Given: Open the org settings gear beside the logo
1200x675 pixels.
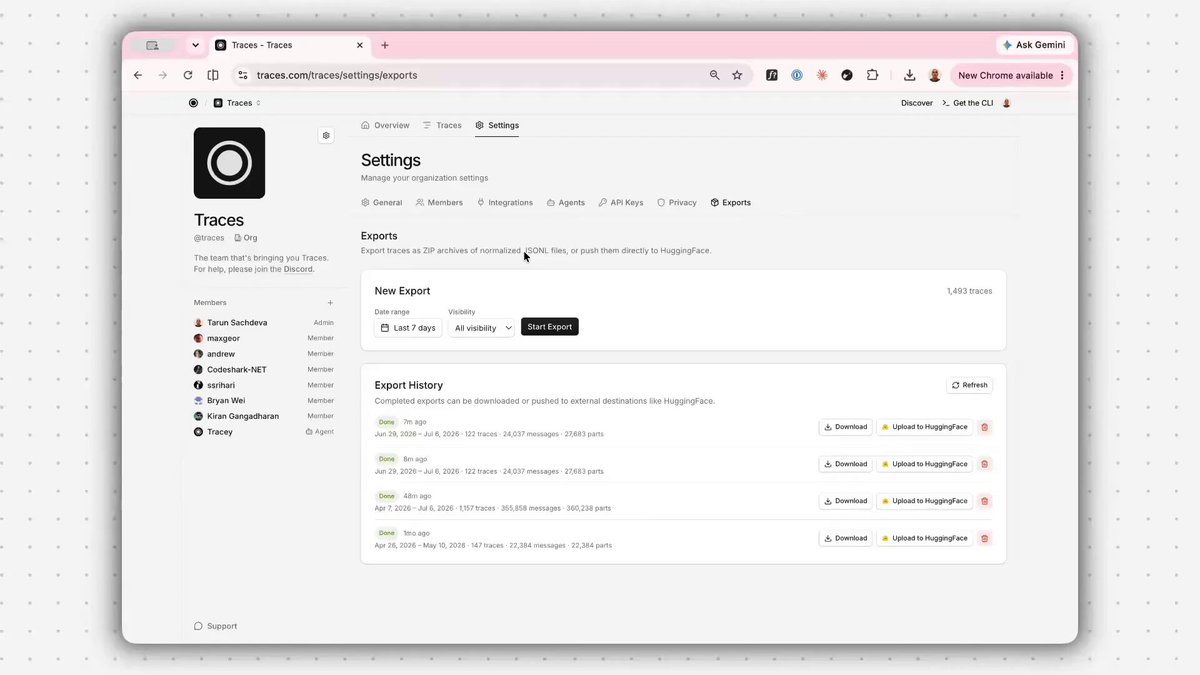Looking at the screenshot, I should click(326, 135).
